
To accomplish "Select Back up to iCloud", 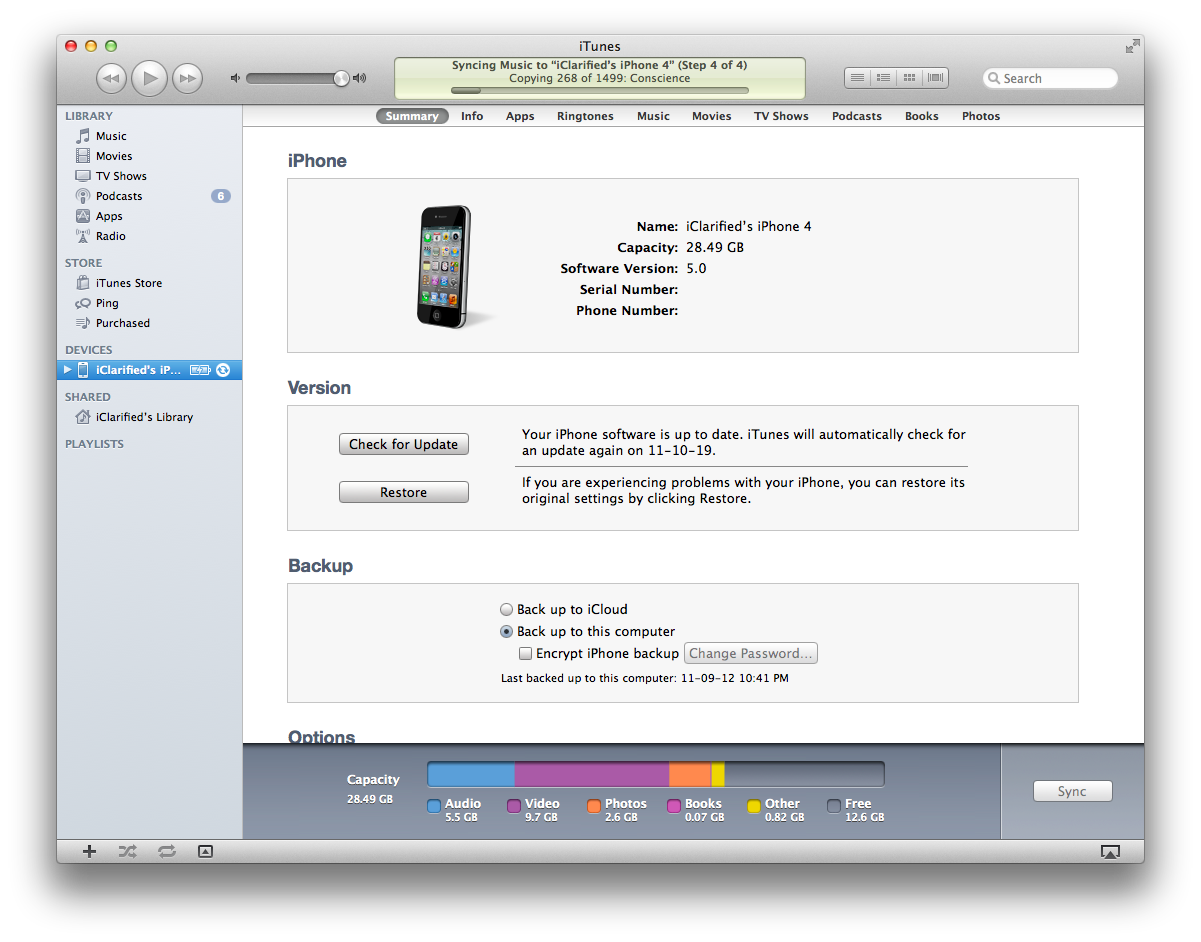I will (x=507, y=609).
